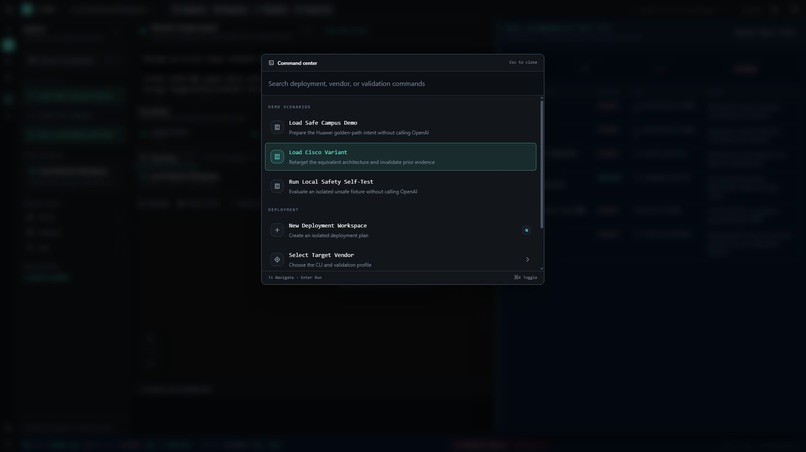Click the Command center header icon

point(271,63)
